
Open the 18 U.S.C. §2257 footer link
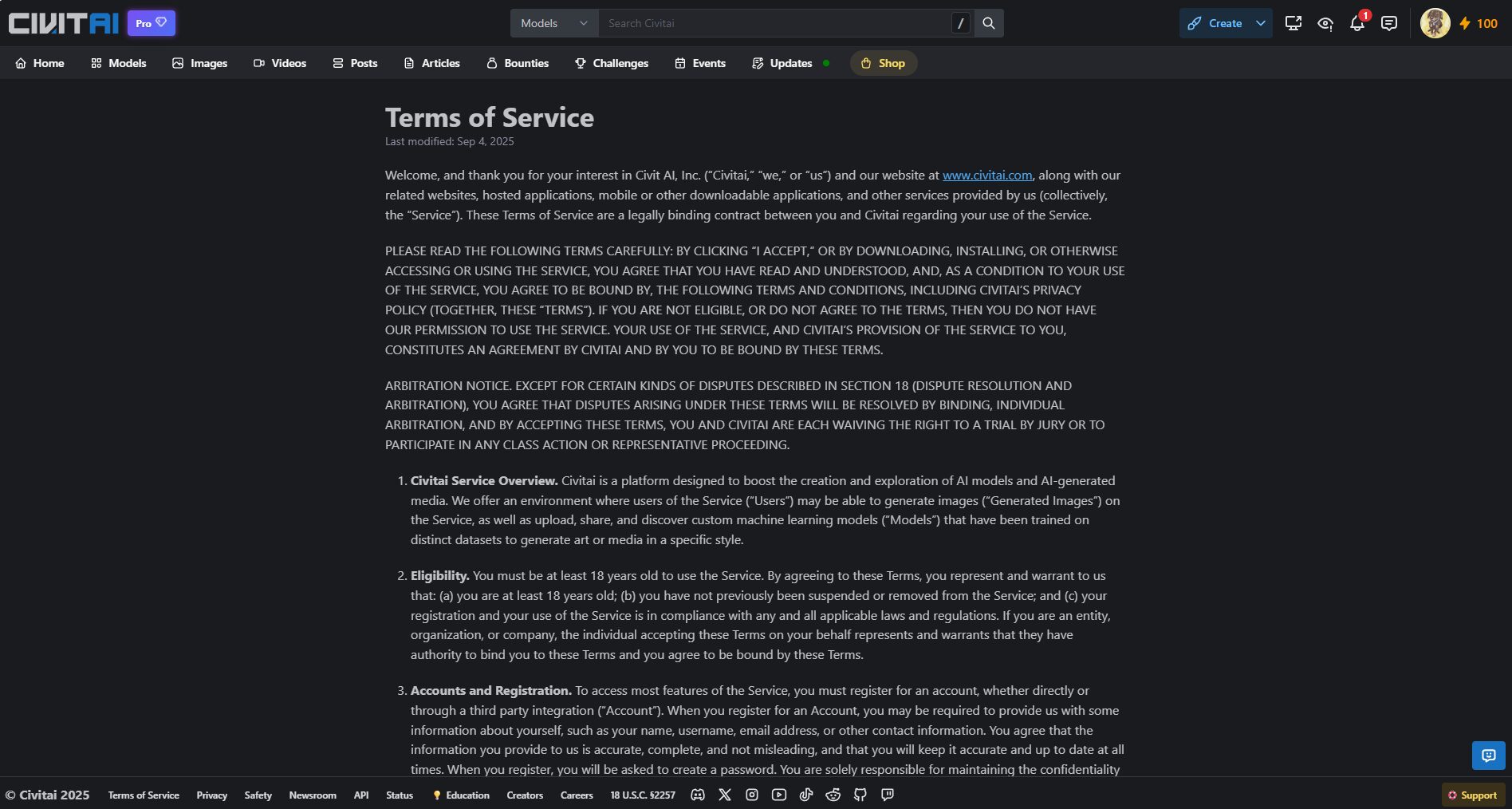pos(643,795)
